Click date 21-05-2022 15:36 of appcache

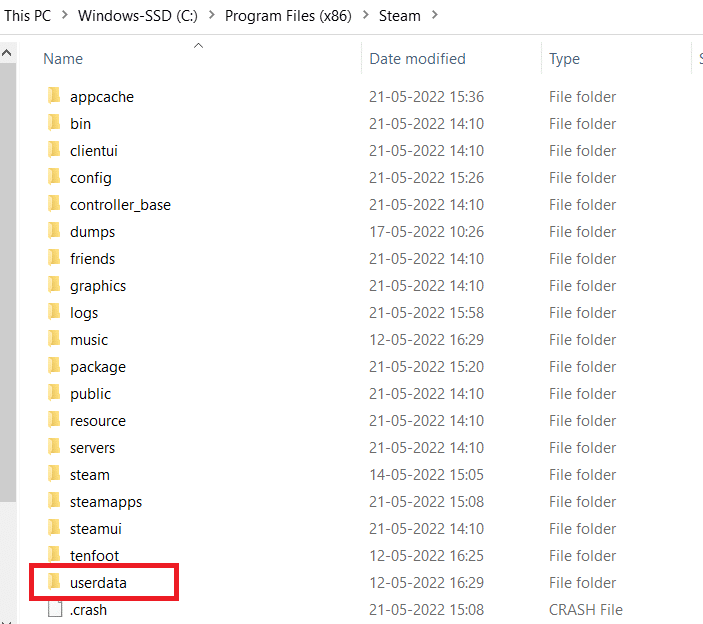pos(426,97)
